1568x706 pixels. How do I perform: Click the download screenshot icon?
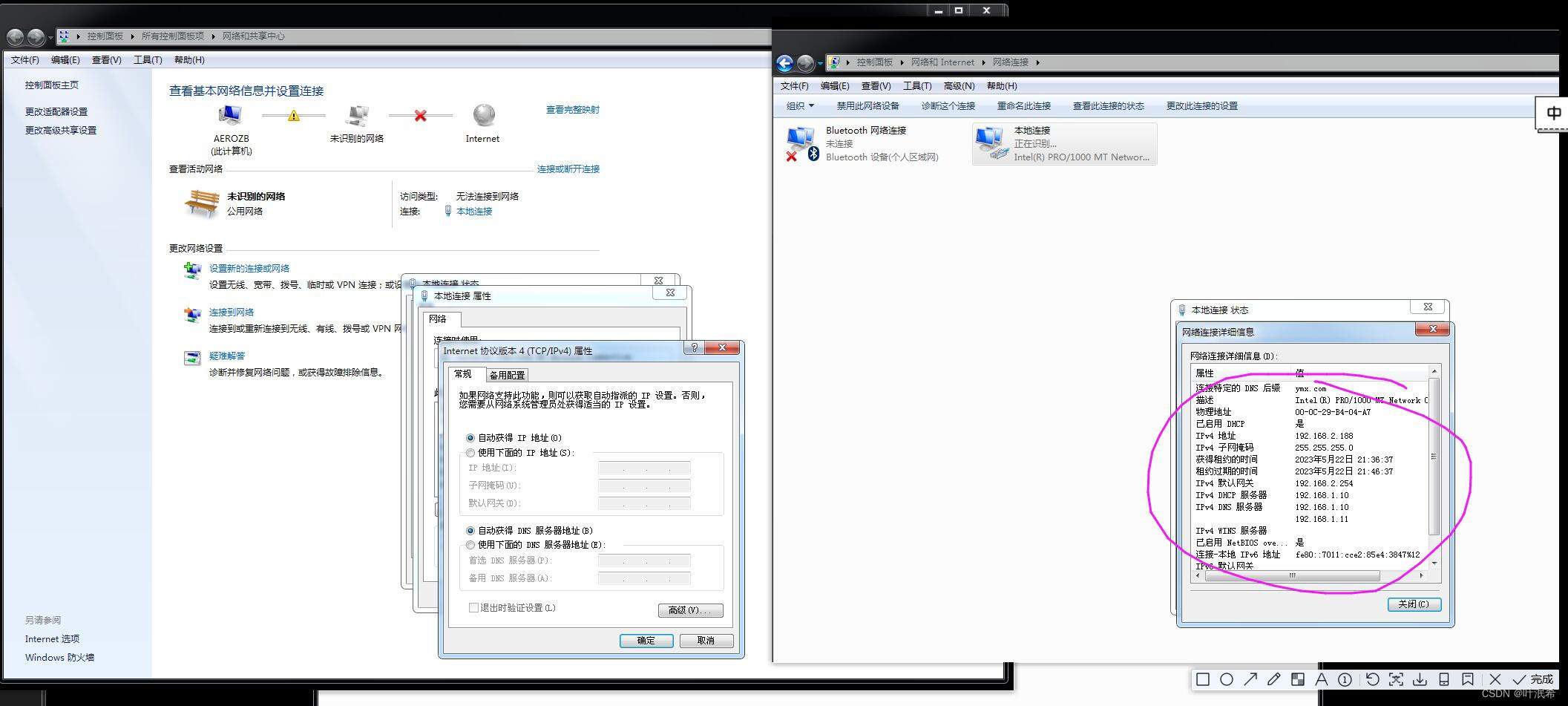coord(1420,679)
